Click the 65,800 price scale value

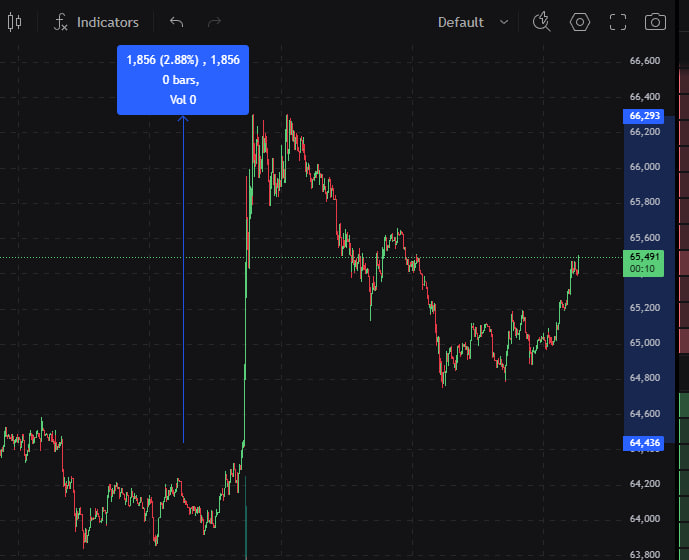click(645, 202)
